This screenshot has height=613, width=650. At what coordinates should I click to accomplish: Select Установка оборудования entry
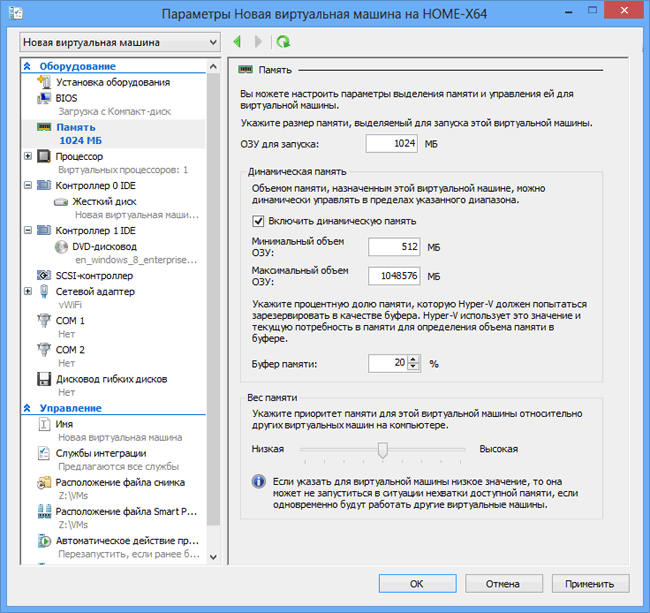pos(113,82)
